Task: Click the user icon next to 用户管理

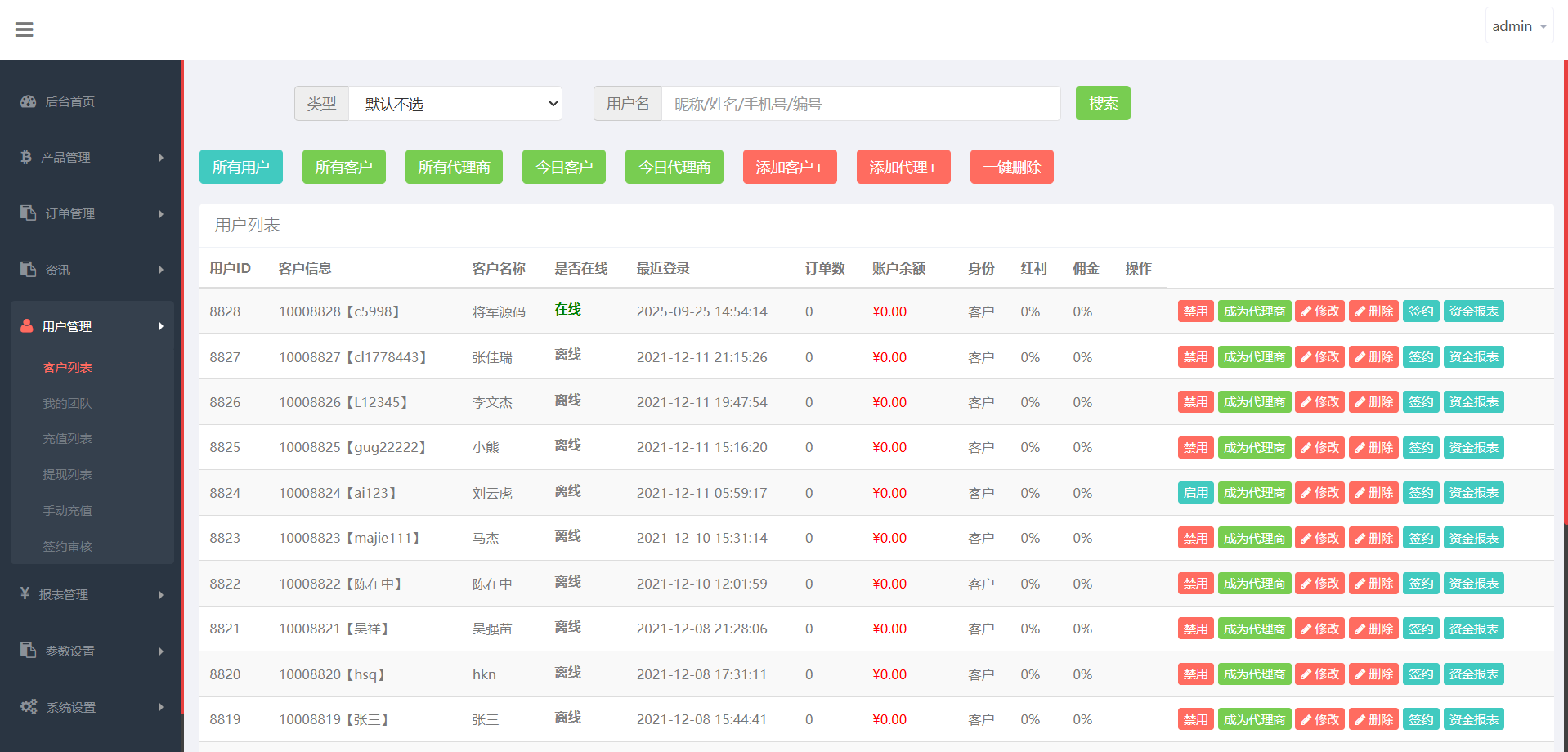Action: (x=27, y=326)
